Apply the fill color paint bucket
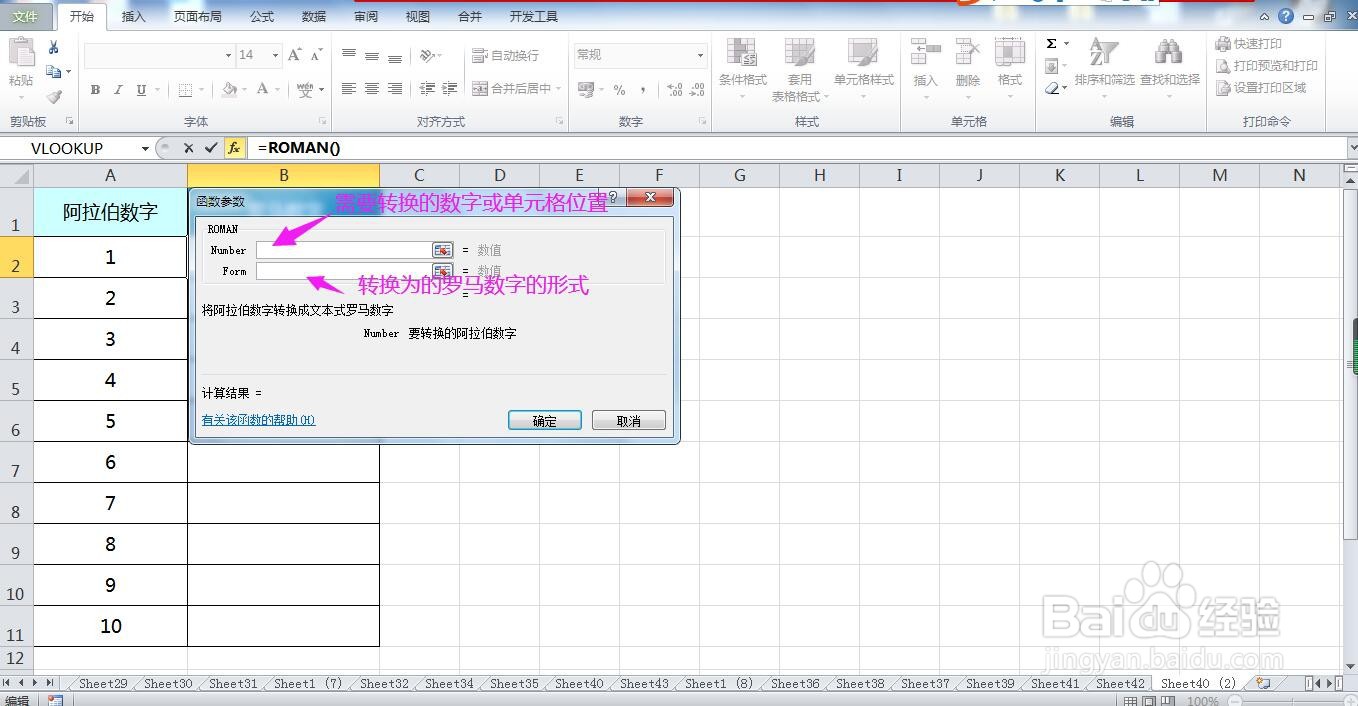This screenshot has width=1358, height=706. pos(229,90)
